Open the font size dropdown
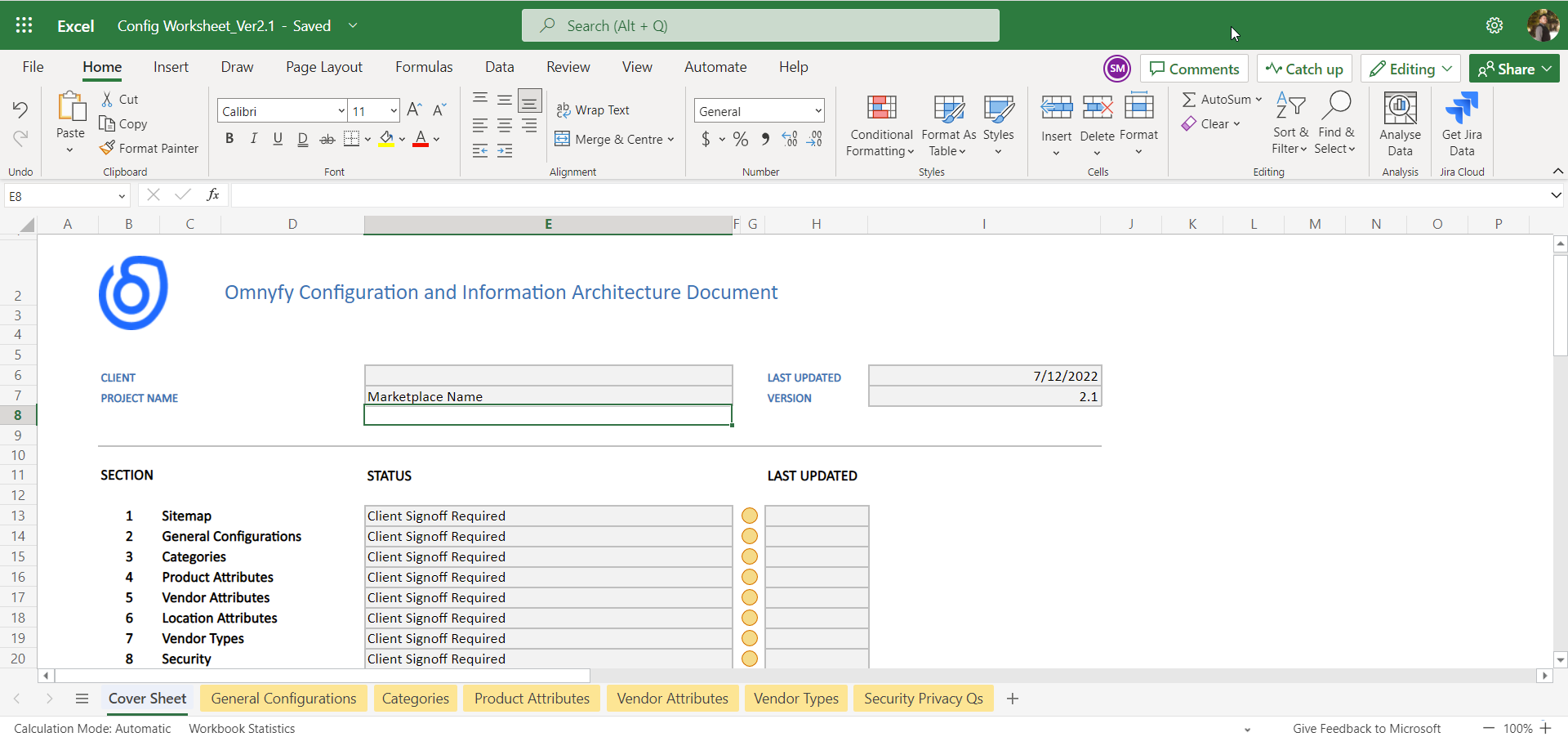 pos(393,110)
